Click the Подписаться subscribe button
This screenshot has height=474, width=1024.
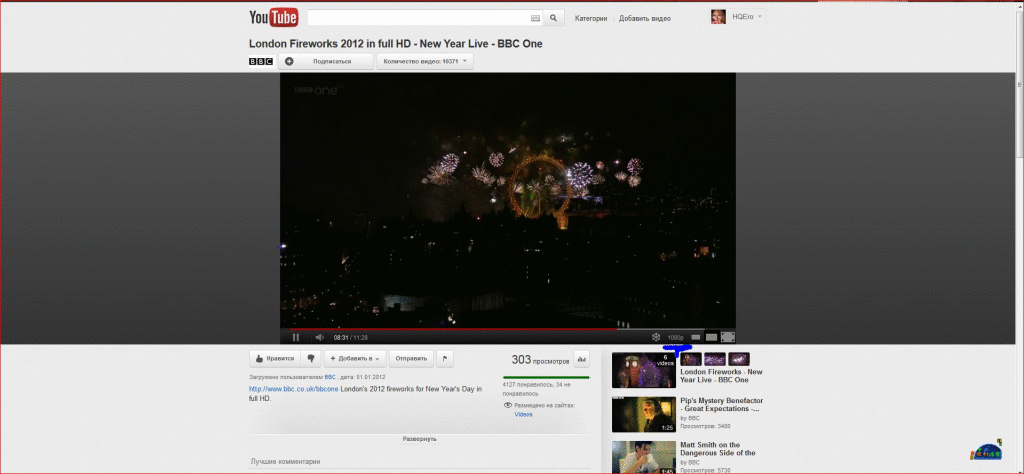pos(326,61)
